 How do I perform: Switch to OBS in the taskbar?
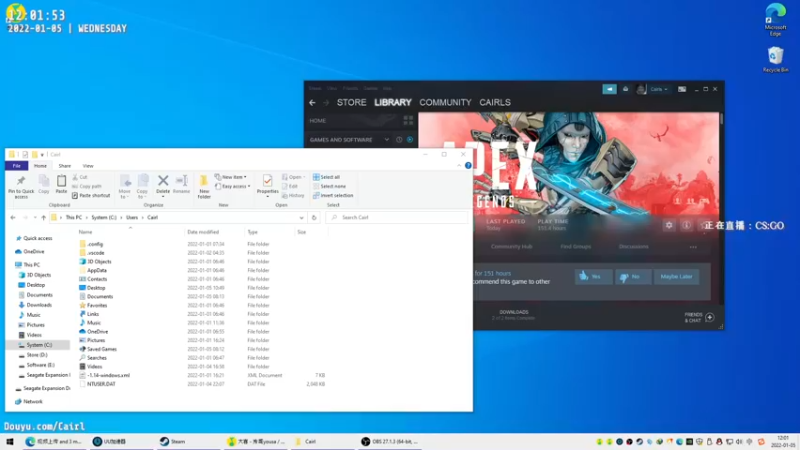[389, 441]
